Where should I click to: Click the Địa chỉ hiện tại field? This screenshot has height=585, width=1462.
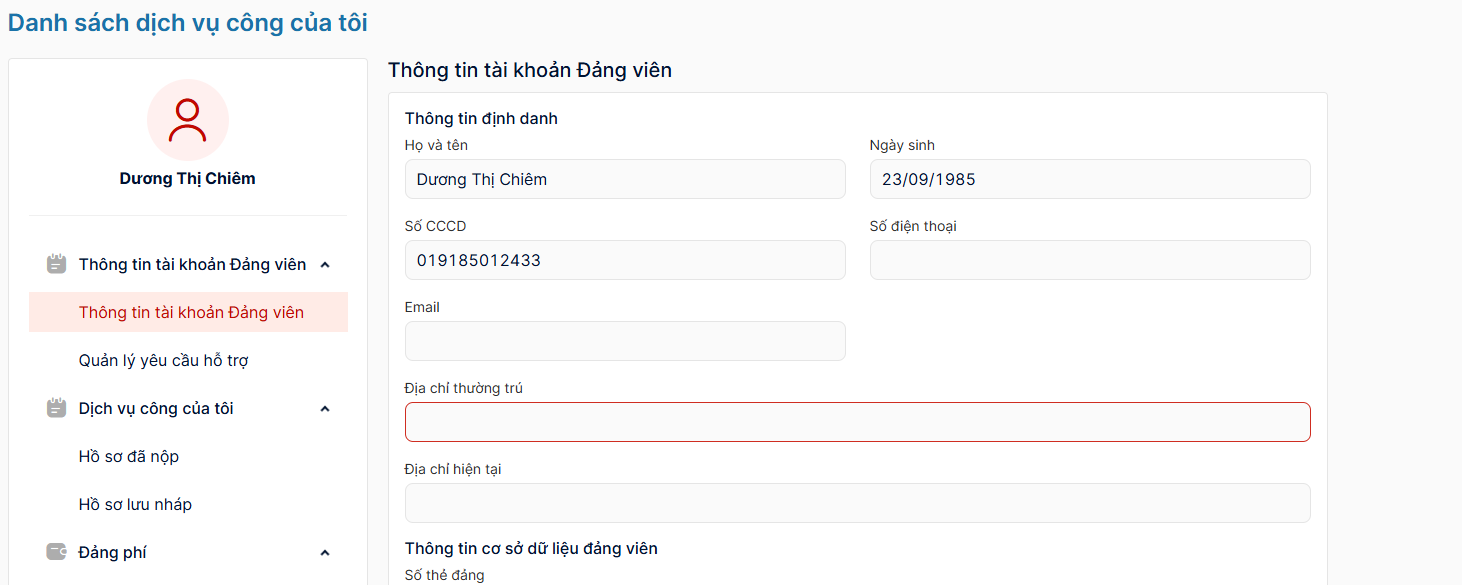click(x=858, y=503)
